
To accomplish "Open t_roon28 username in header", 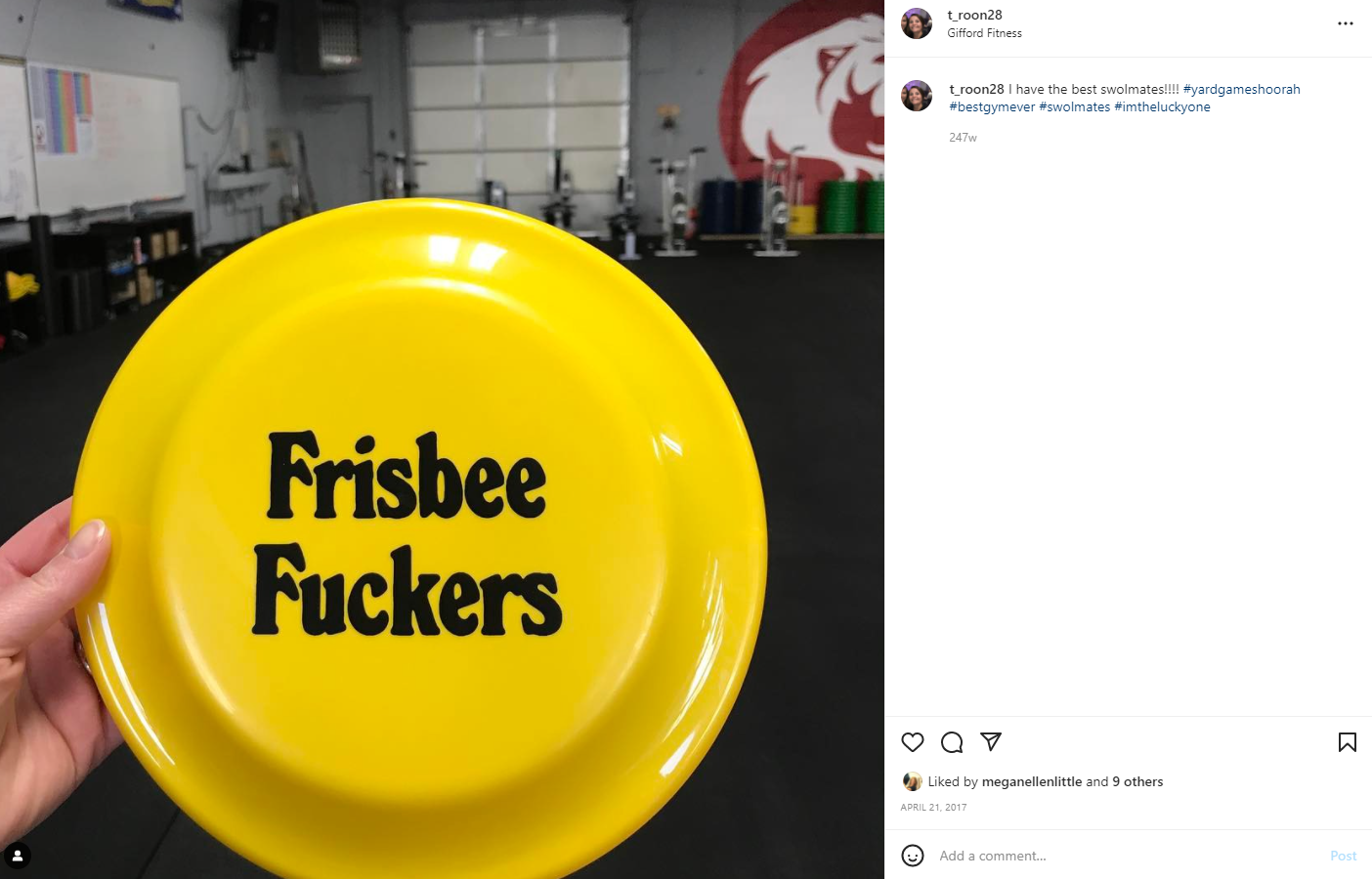I will (x=974, y=15).
